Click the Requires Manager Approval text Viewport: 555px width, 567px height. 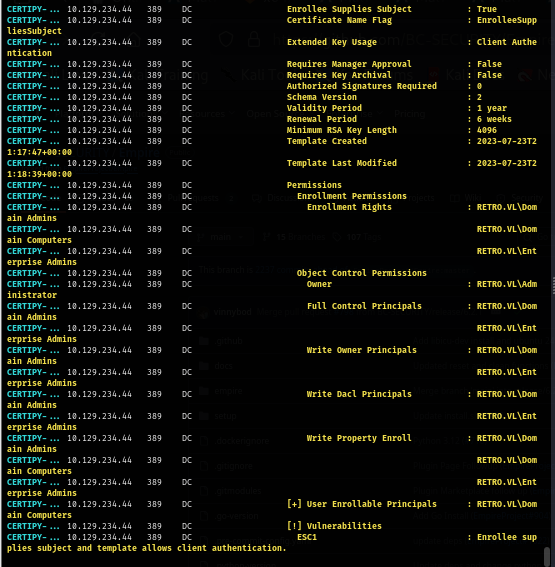tap(349, 64)
